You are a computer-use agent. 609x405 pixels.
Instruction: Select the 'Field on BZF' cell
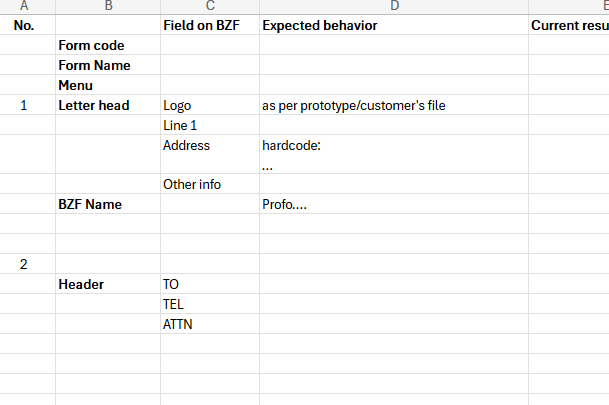[210, 25]
